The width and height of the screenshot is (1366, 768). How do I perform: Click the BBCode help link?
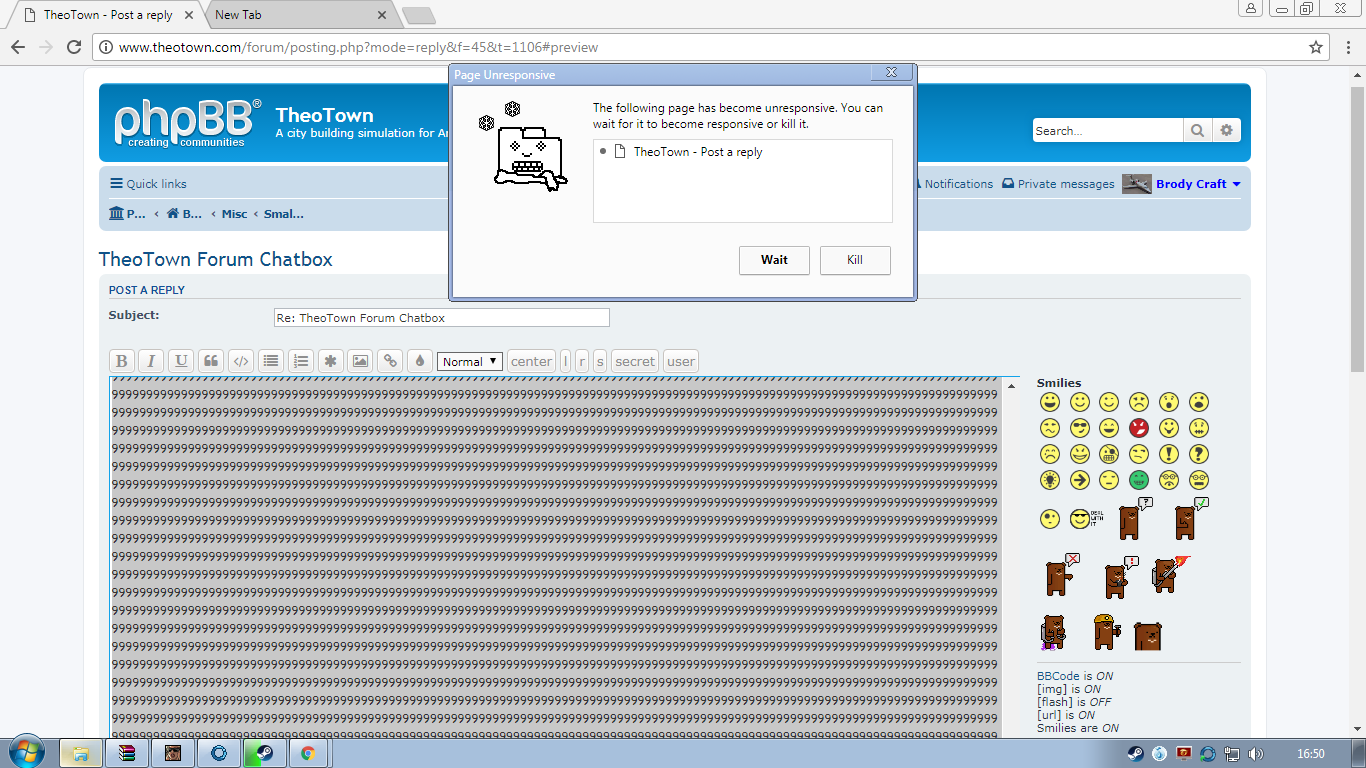pyautogui.click(x=1059, y=676)
